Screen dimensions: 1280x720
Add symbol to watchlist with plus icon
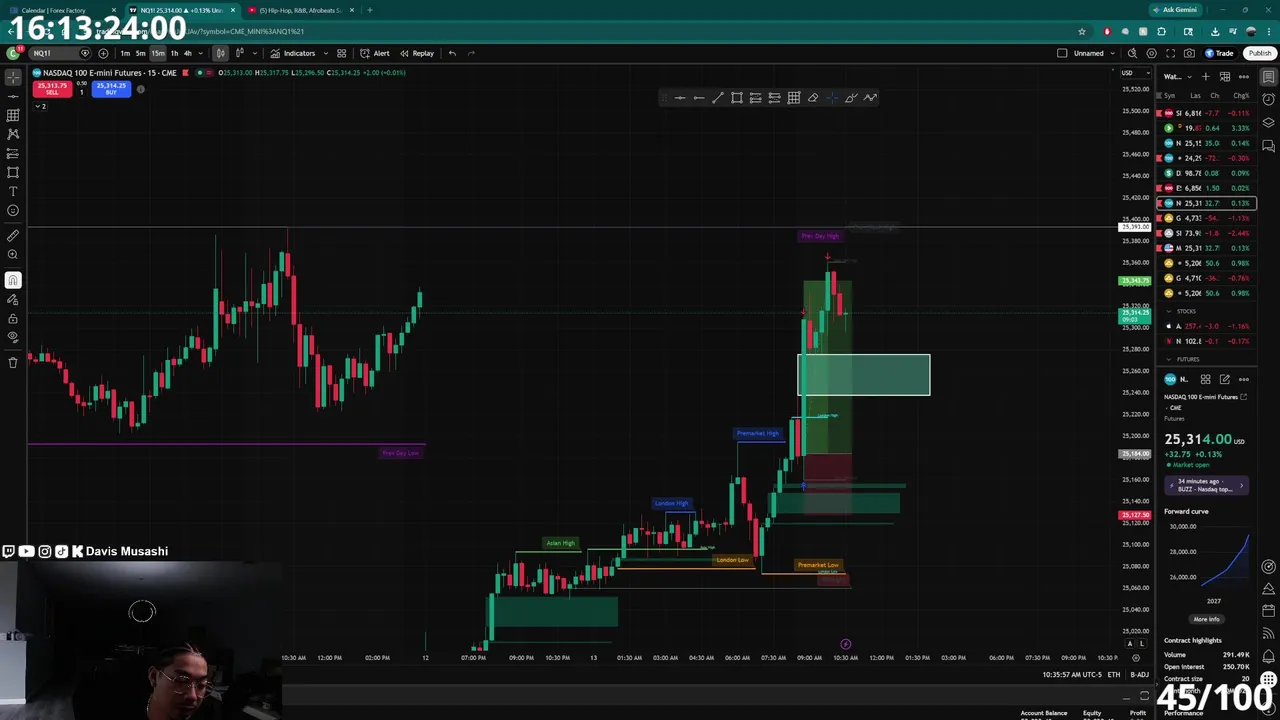[1206, 77]
